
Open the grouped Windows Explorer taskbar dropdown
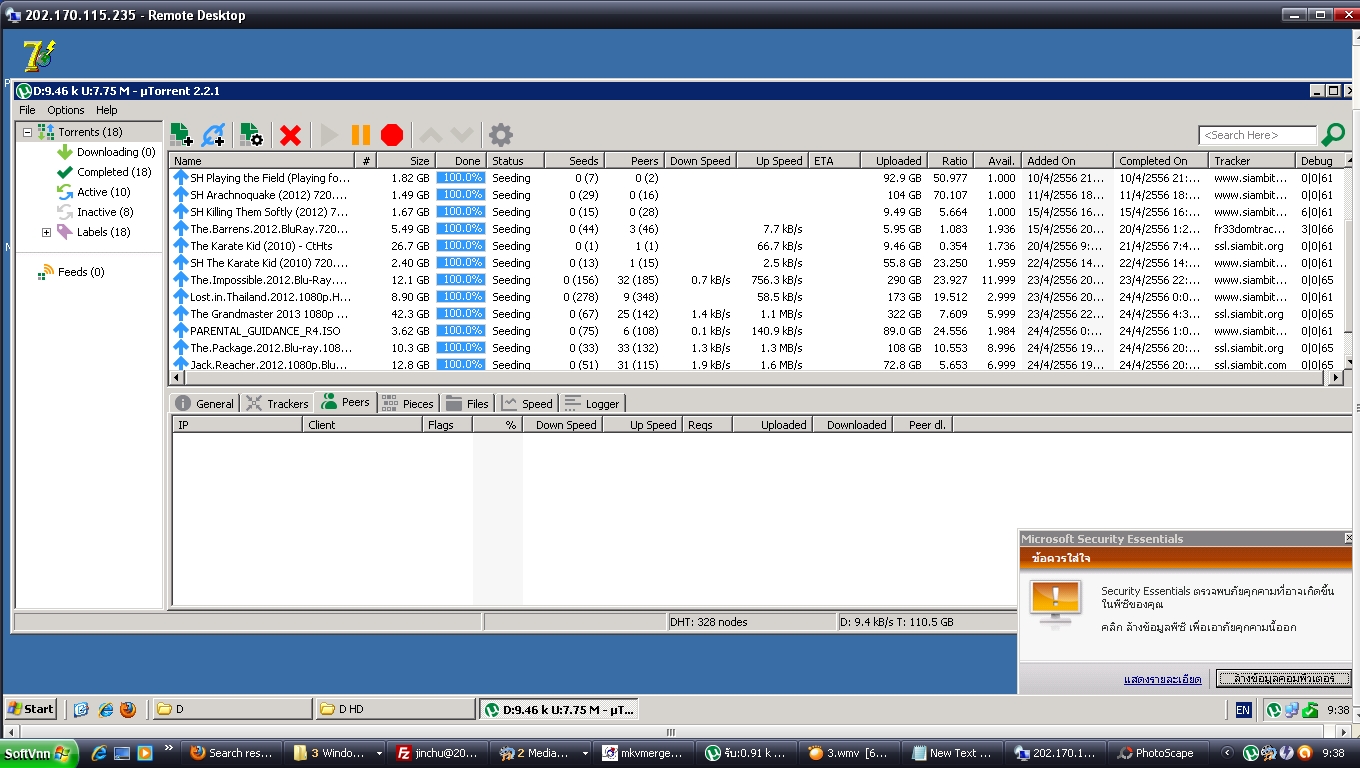pos(379,753)
